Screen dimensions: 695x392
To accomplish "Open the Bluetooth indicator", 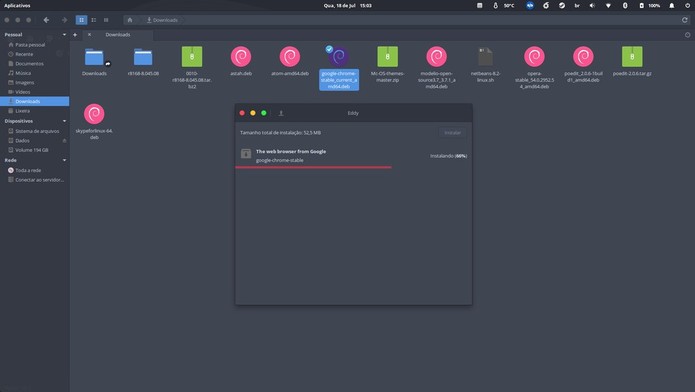I will [x=625, y=6].
